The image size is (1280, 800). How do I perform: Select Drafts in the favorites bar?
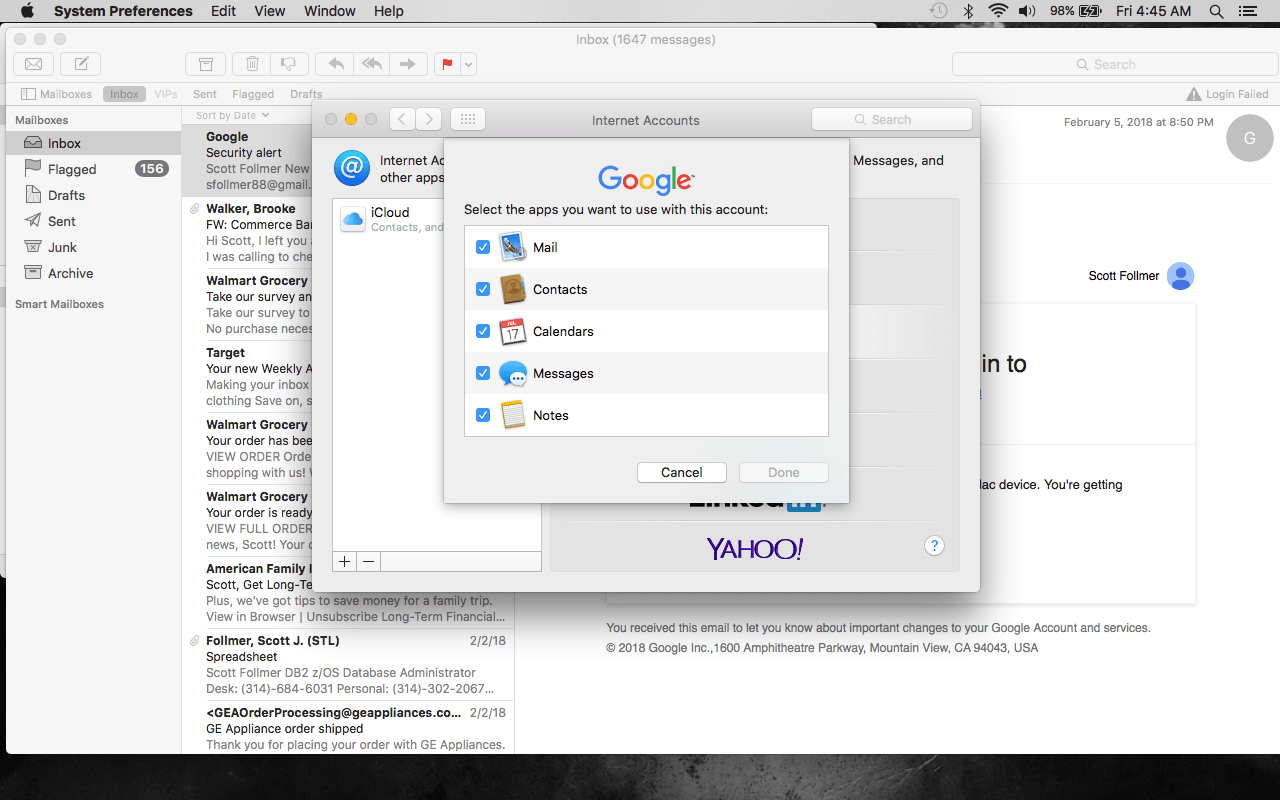tap(306, 94)
